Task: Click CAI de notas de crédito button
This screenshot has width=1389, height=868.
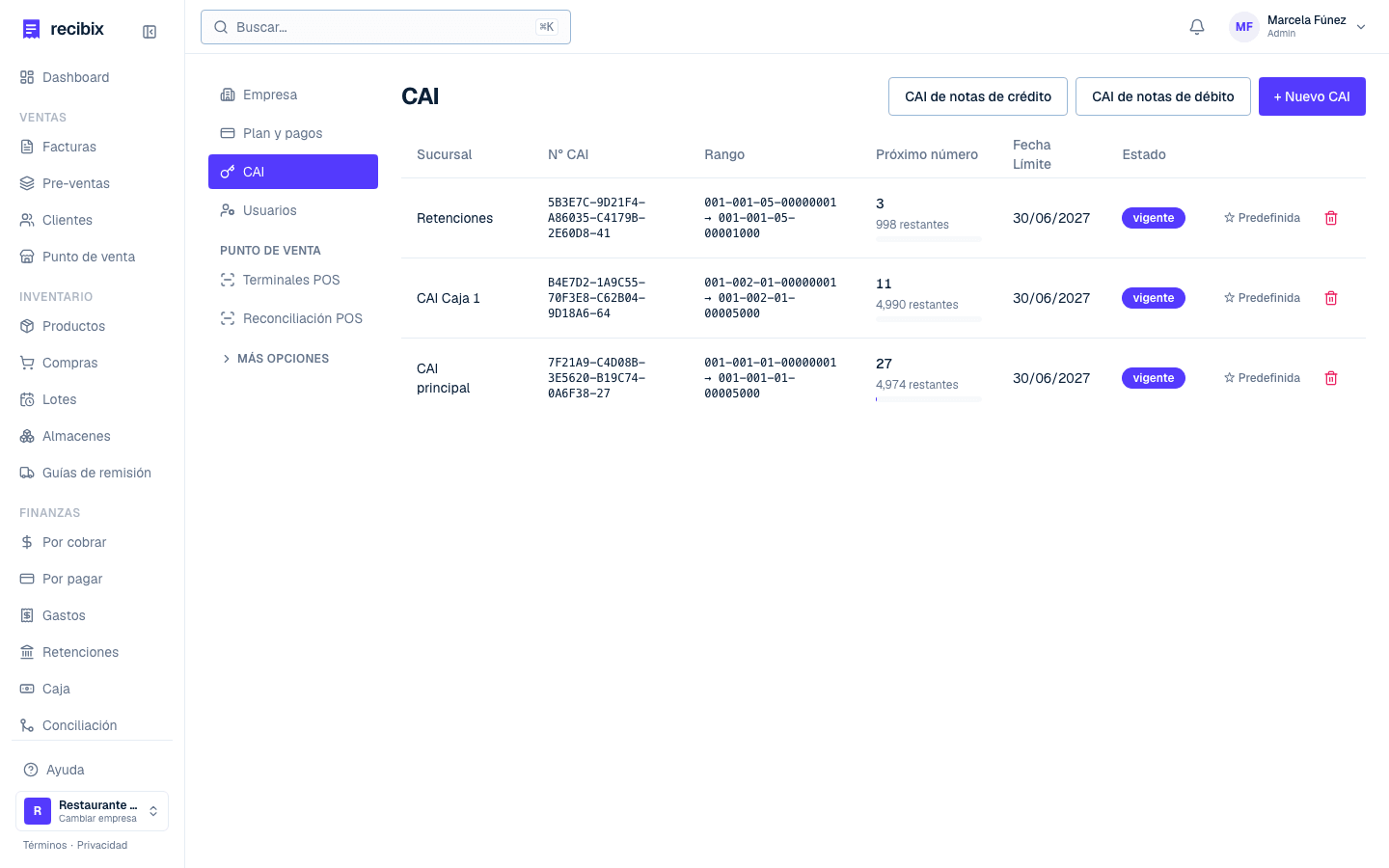Action: pos(978,96)
